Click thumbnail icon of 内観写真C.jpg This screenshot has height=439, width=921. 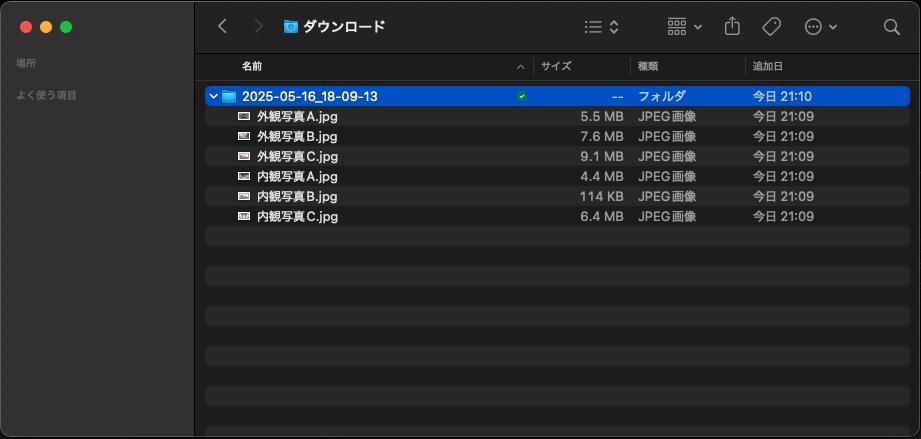click(x=244, y=216)
